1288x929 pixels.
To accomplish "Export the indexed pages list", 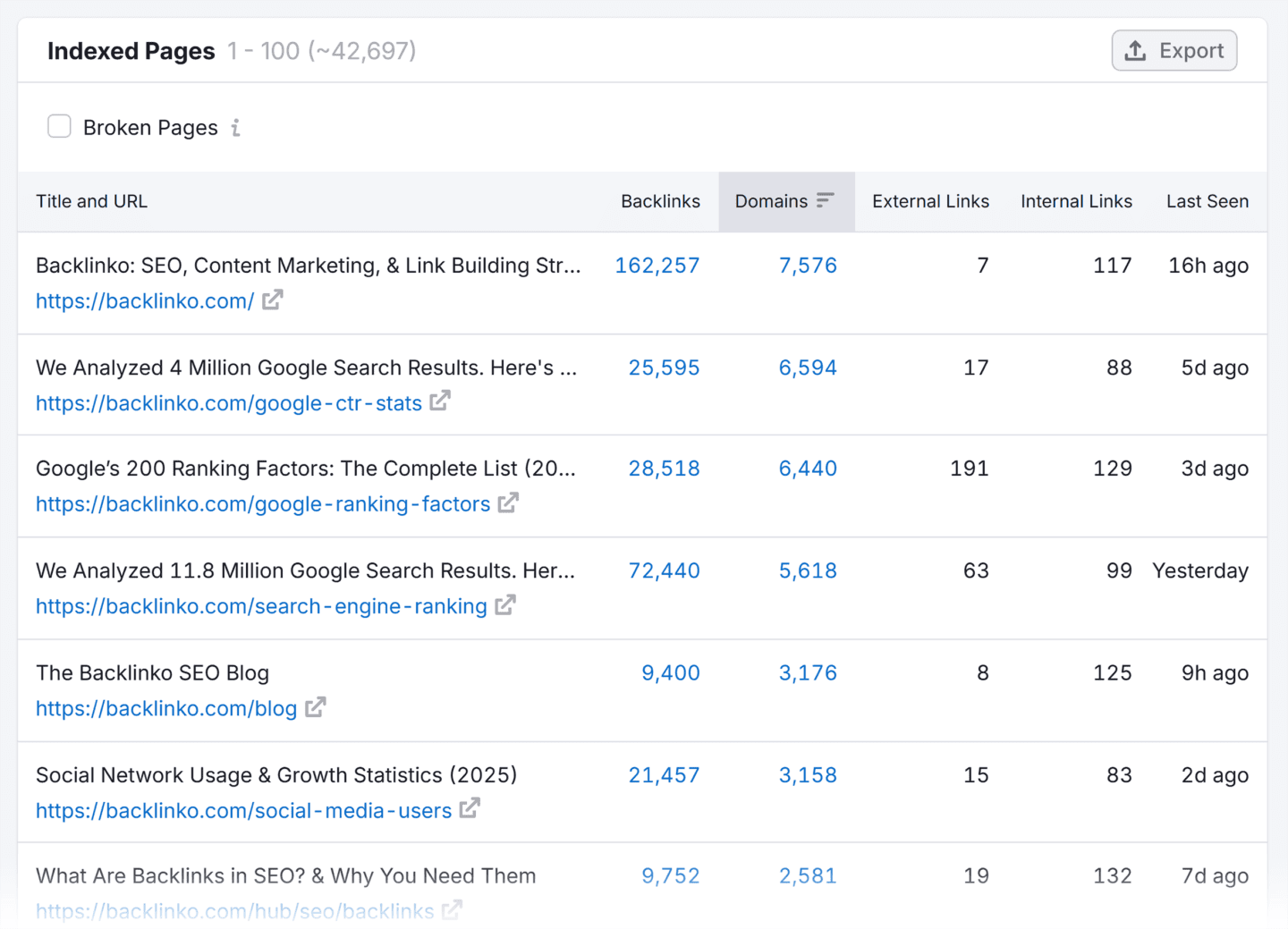I will (1174, 51).
